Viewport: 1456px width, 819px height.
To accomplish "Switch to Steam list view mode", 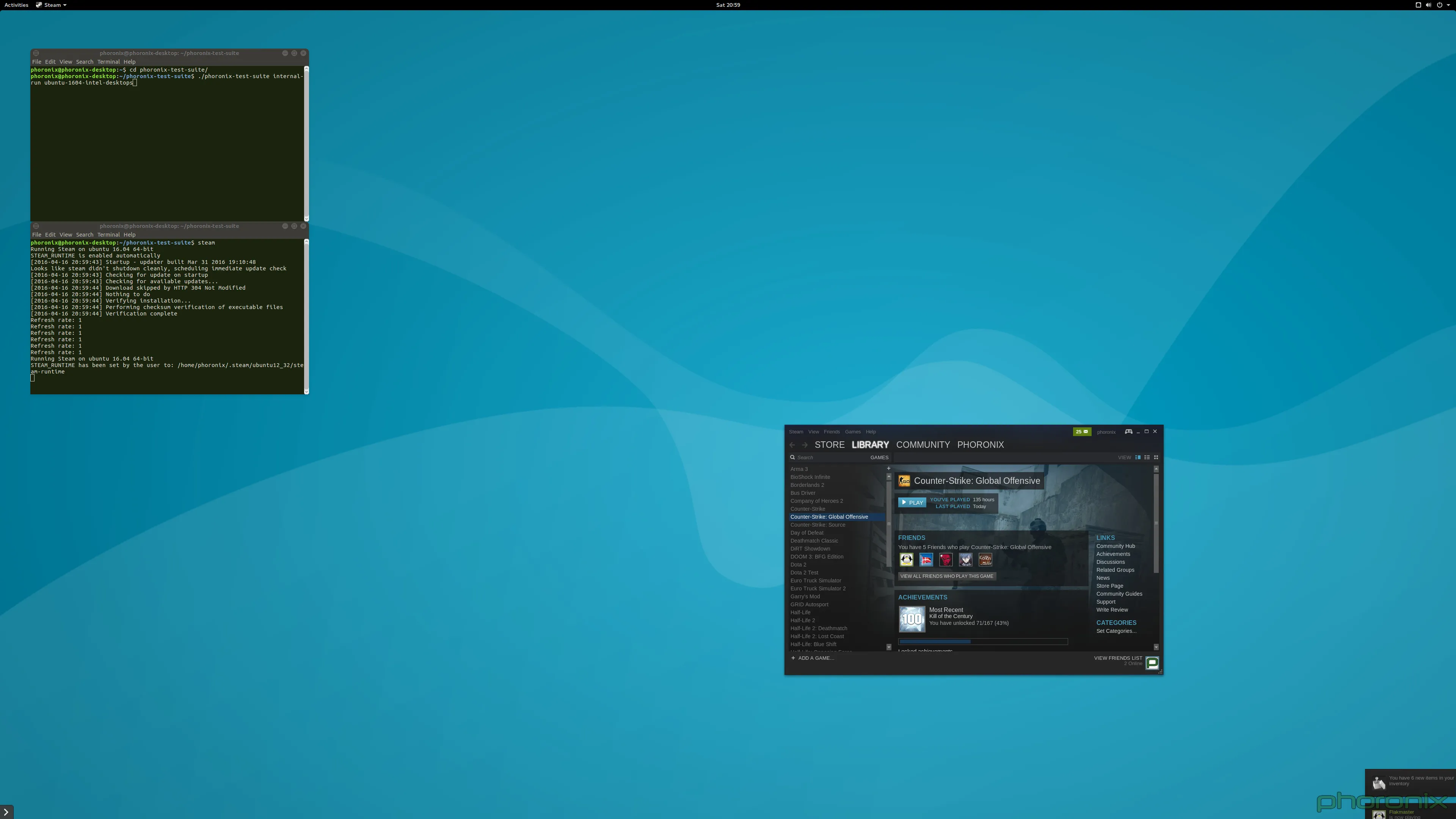I will (x=1147, y=457).
